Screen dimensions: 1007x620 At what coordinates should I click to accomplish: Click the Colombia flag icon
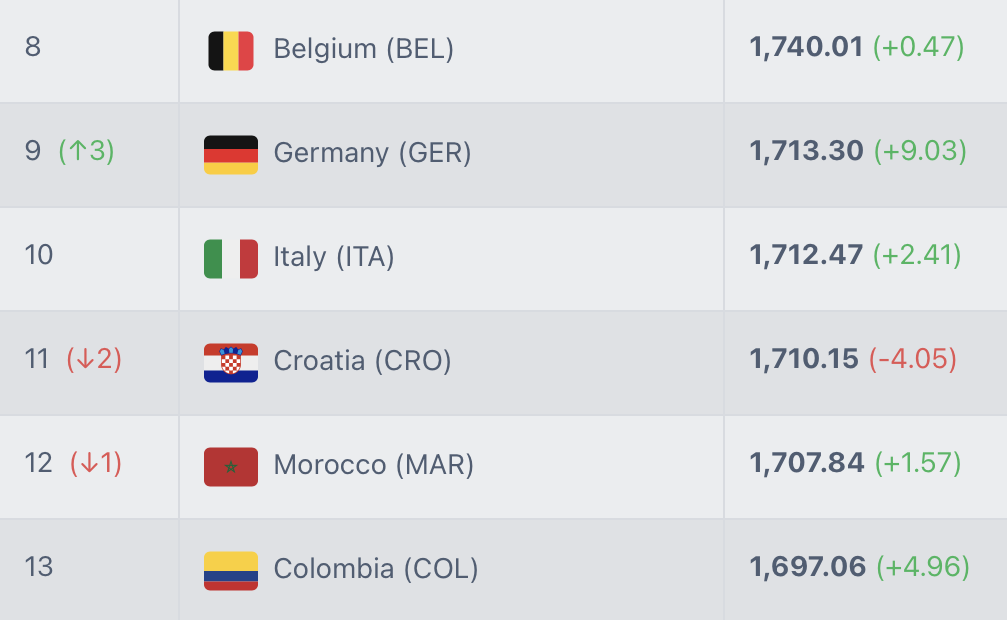230,570
